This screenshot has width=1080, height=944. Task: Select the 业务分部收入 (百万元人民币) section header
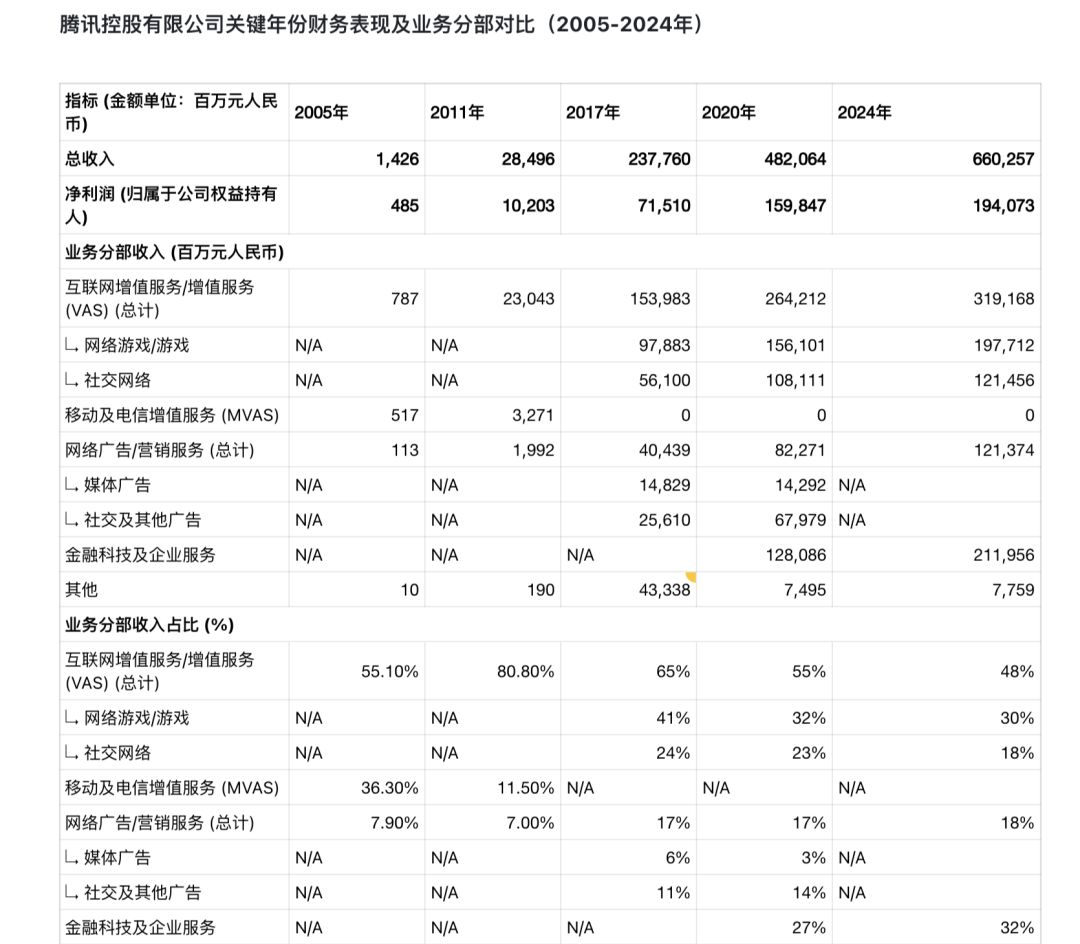click(x=174, y=252)
